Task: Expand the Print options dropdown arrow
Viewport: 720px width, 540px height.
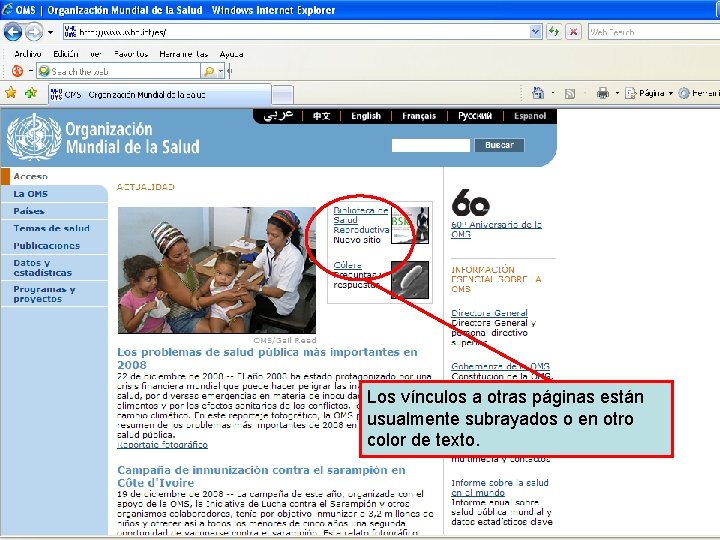Action: (617, 93)
